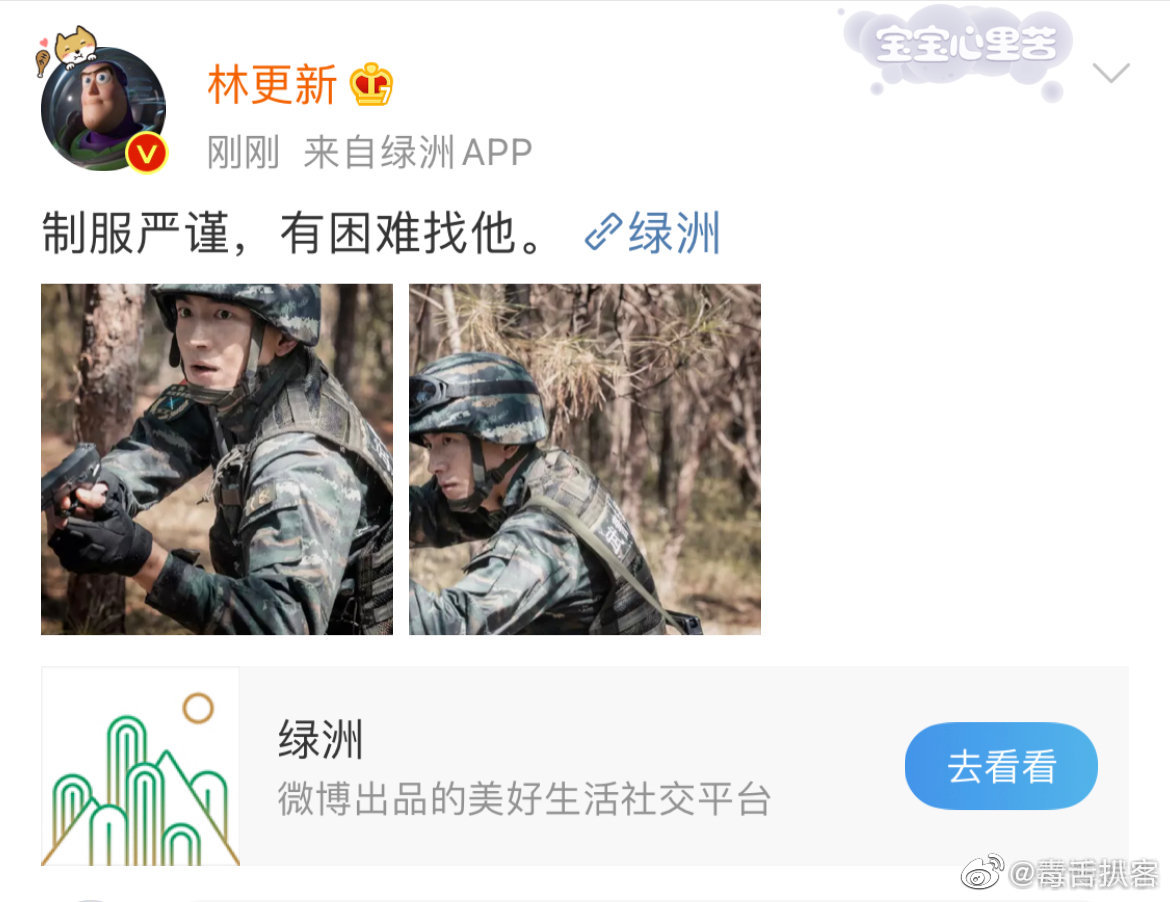
Task: Open the username 林更新
Action: tap(272, 84)
